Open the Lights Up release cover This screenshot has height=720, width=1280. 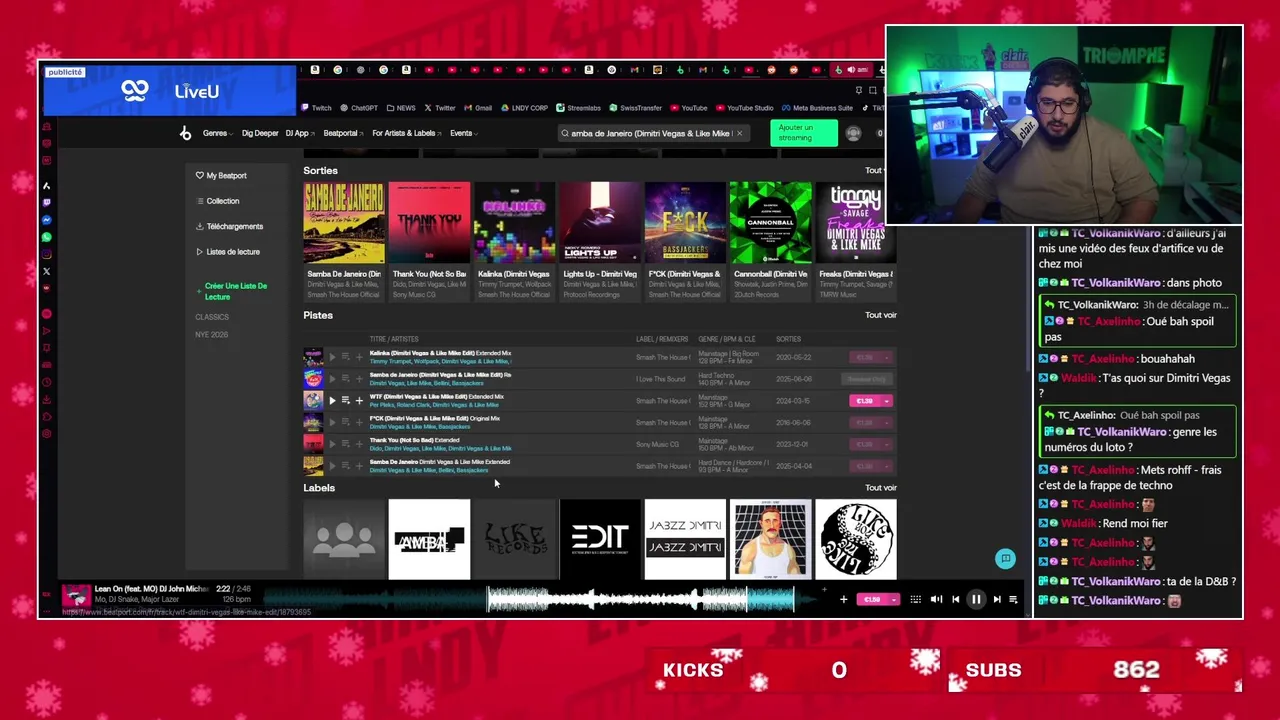pos(600,223)
